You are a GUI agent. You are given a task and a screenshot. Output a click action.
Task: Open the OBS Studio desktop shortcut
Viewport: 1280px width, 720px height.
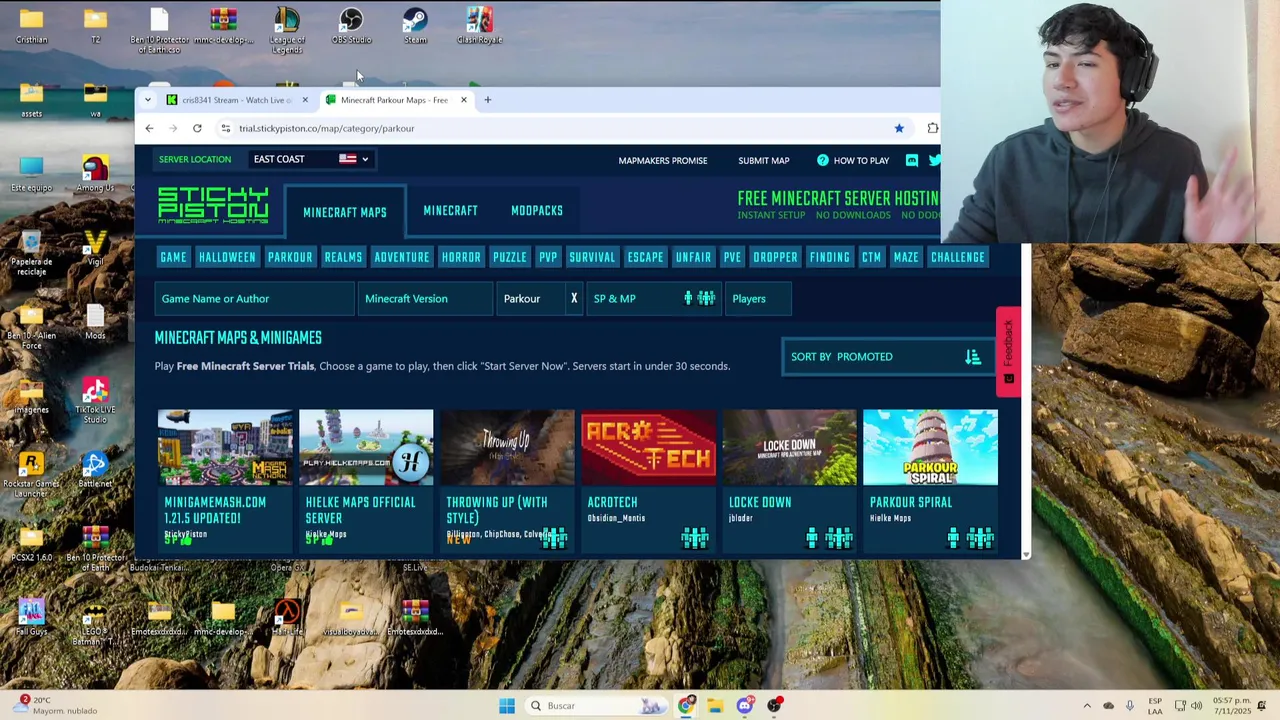pyautogui.click(x=351, y=26)
